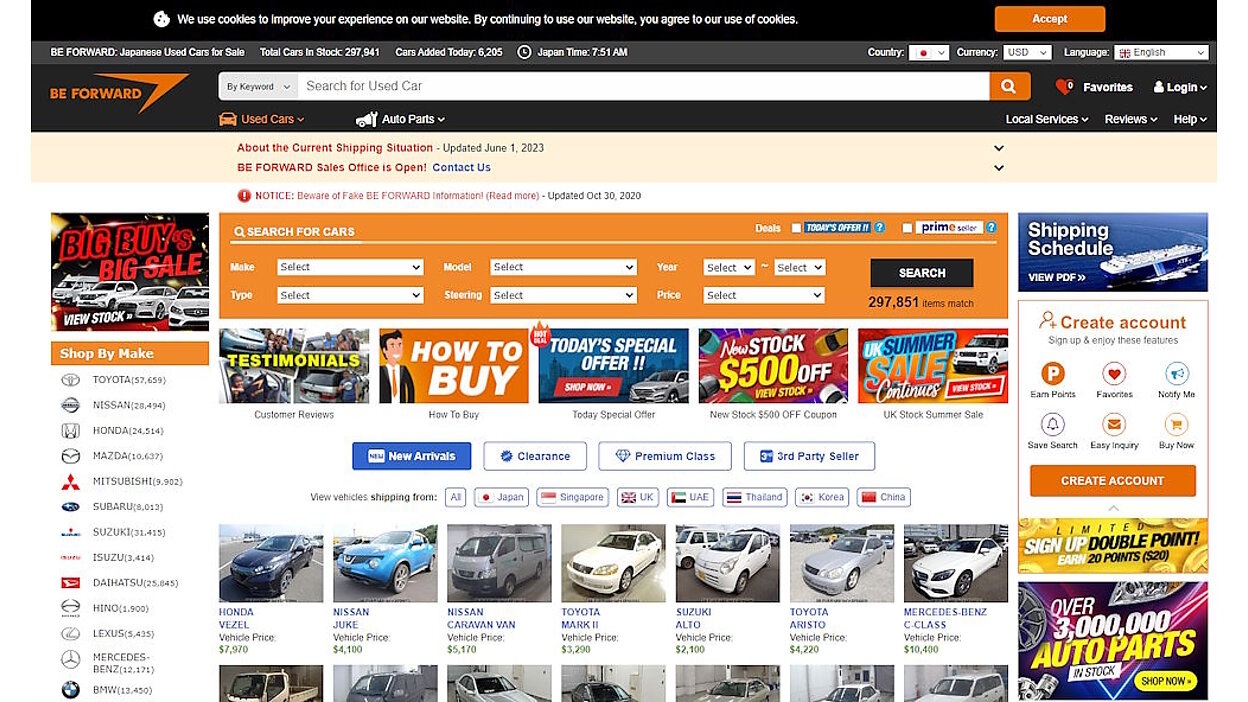1248x702 pixels.
Task: Enable the Prime Seller checkbox
Action: (x=907, y=228)
